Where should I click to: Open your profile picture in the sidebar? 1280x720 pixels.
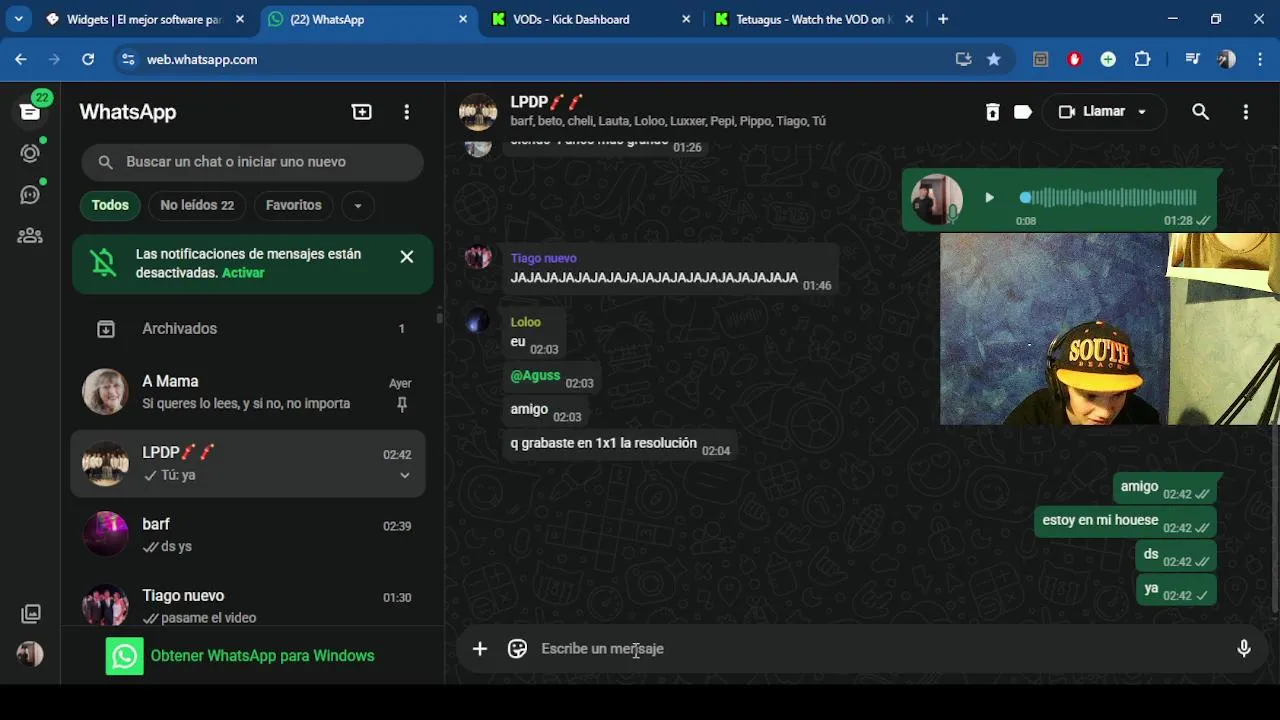tap(30, 654)
